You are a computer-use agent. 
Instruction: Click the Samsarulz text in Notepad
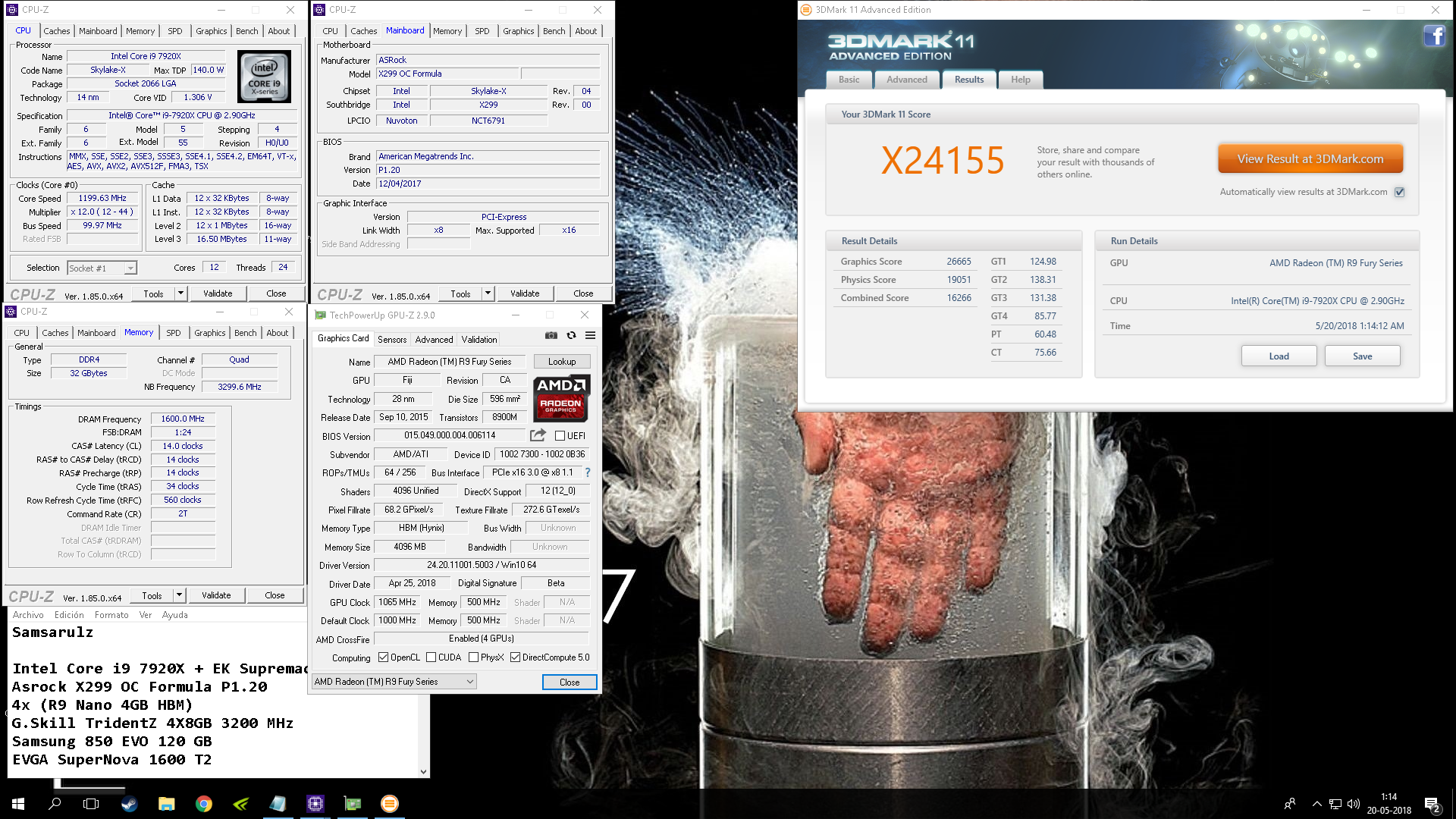[x=52, y=632]
